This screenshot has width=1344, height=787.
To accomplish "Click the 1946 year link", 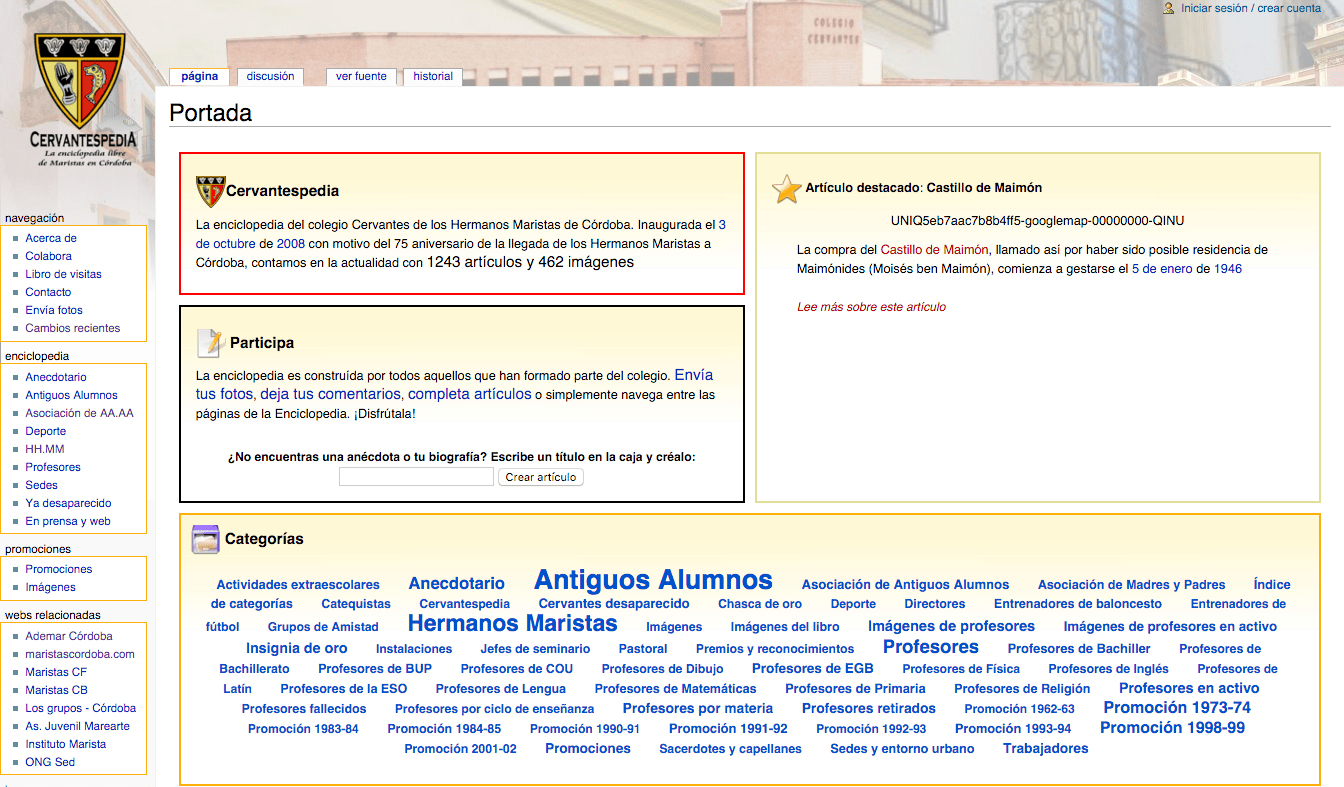I will click(x=1228, y=268).
